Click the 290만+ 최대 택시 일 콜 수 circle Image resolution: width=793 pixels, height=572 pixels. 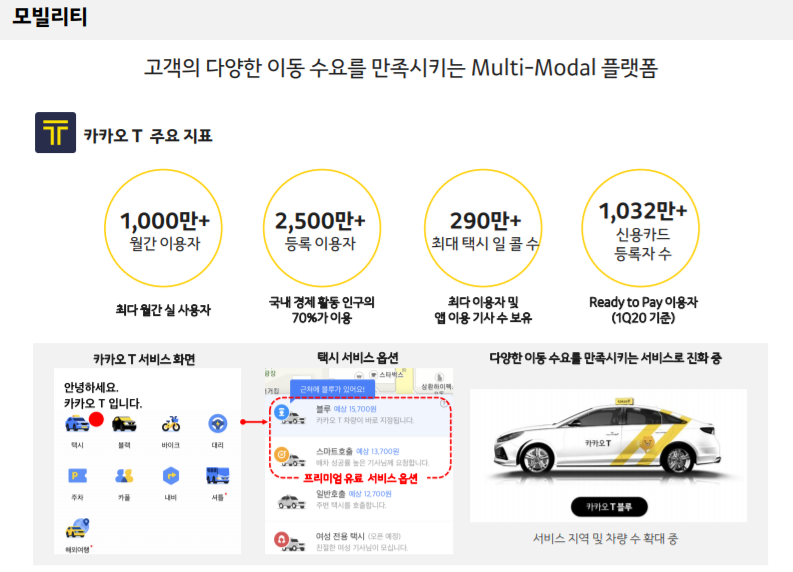483,228
